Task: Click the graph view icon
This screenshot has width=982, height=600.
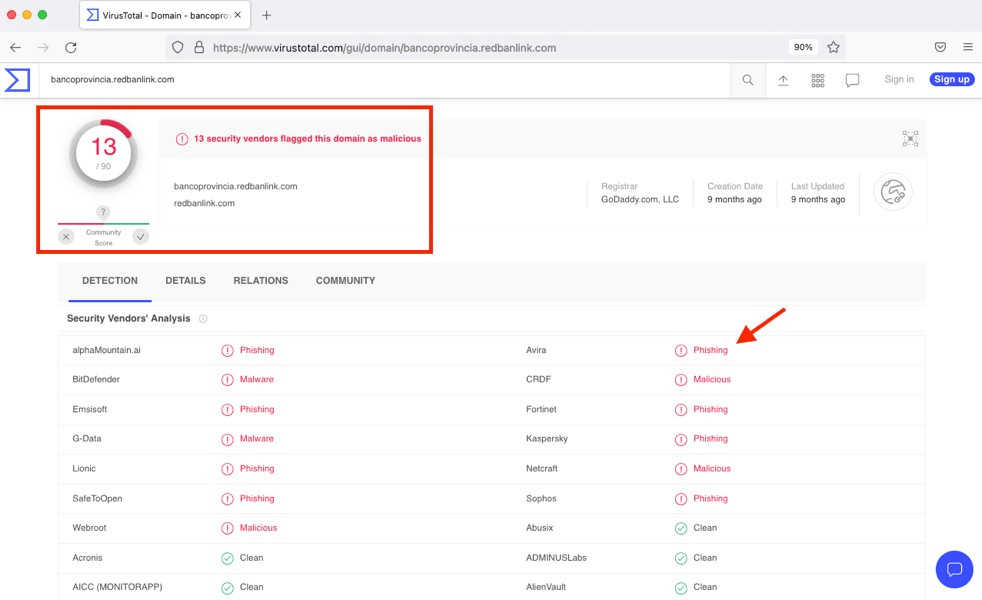Action: click(910, 138)
